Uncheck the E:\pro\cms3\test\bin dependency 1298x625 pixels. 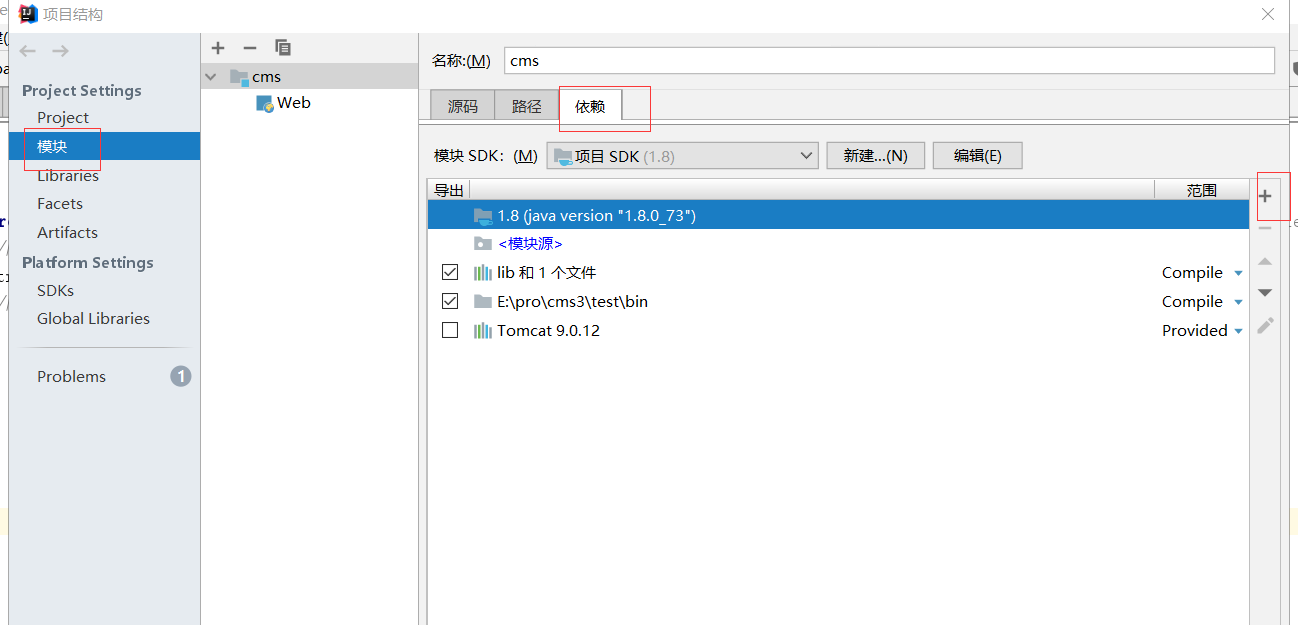[x=450, y=301]
